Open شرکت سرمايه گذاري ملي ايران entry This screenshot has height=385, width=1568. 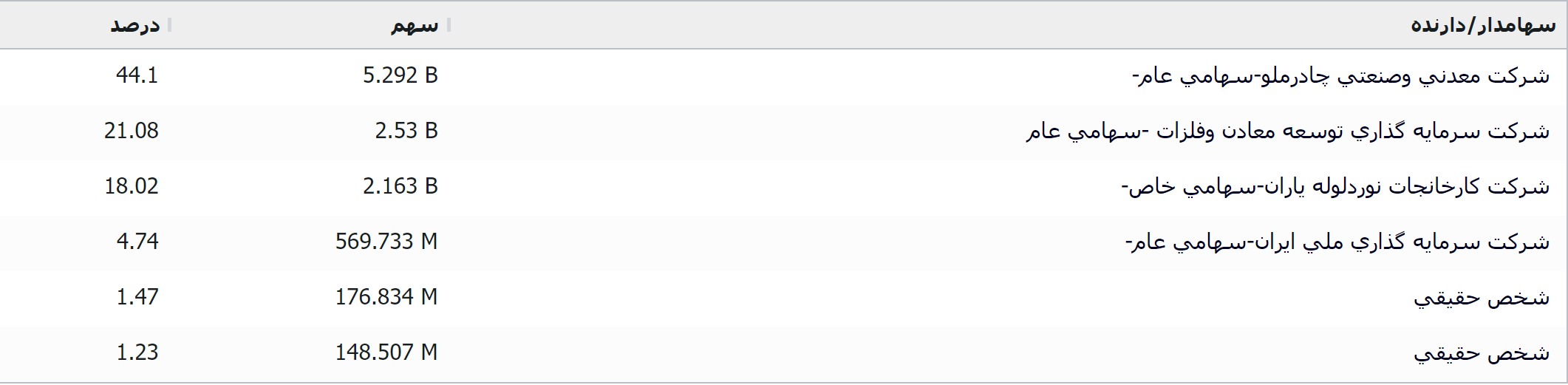coord(1337,242)
